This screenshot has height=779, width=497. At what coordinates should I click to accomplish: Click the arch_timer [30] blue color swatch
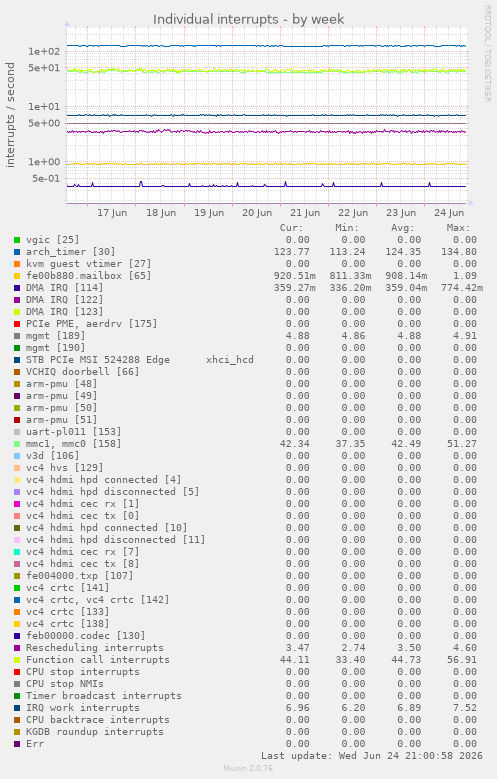pyautogui.click(x=17, y=252)
